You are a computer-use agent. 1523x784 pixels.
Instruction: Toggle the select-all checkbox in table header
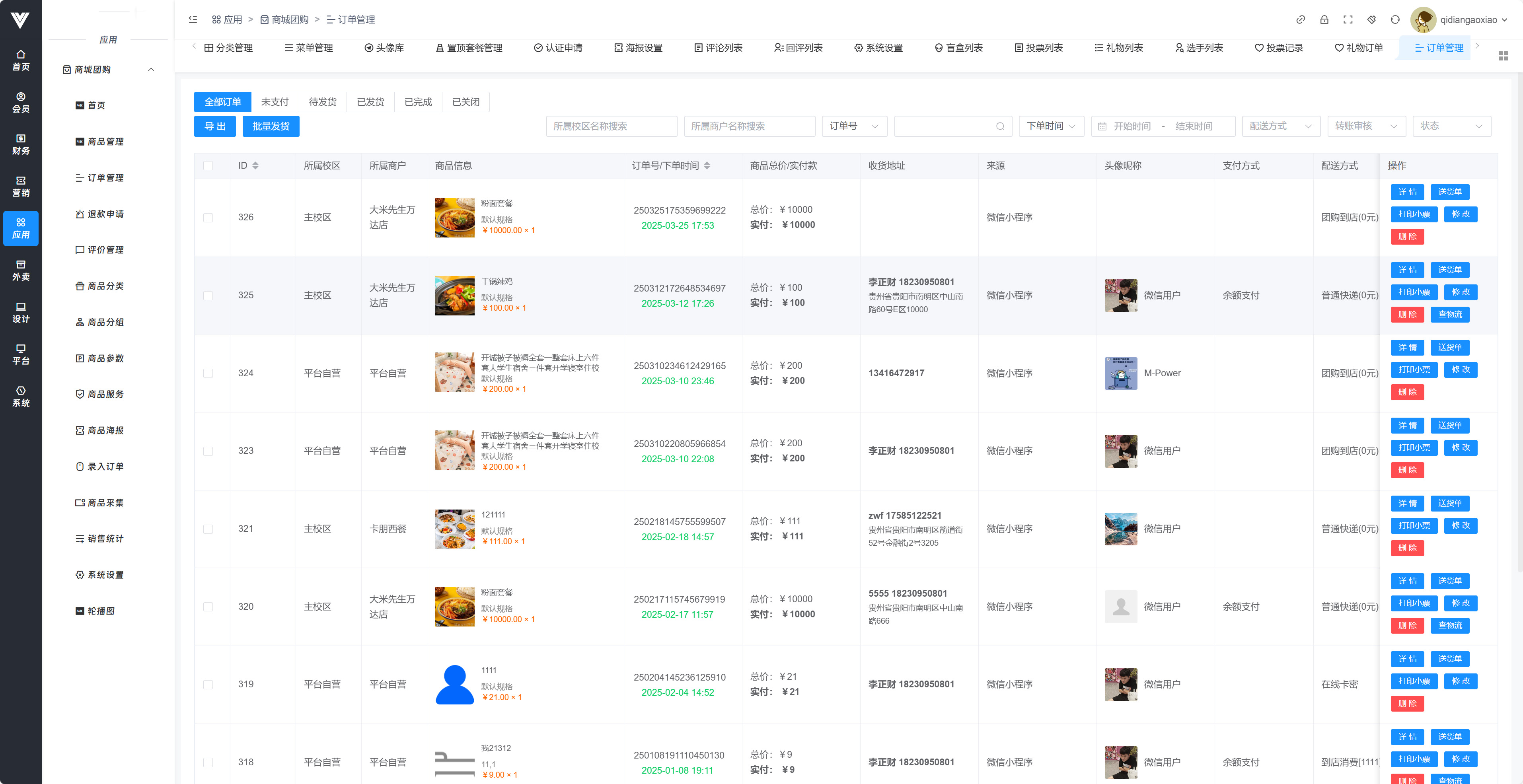point(208,165)
